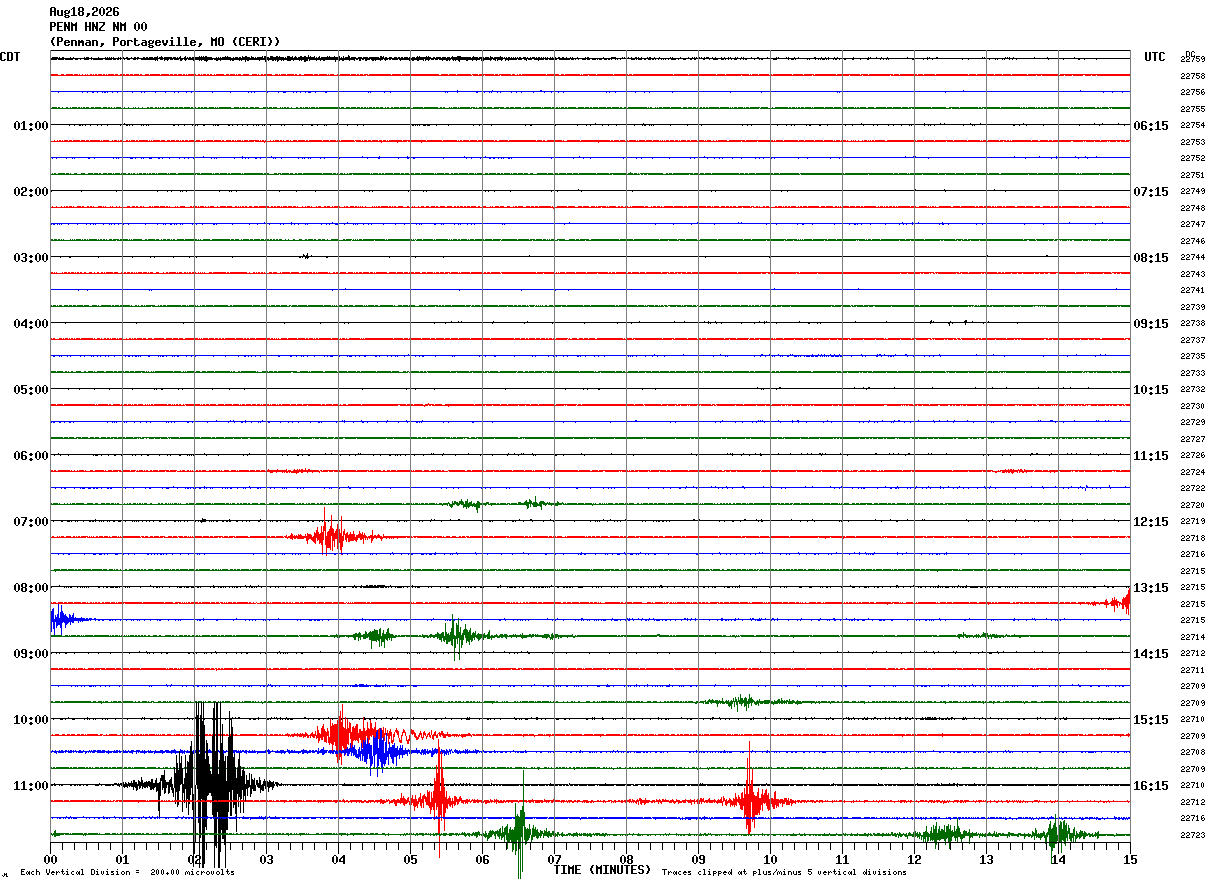Click minute 05 on the time axis
This screenshot has width=1210, height=886.
click(410, 859)
